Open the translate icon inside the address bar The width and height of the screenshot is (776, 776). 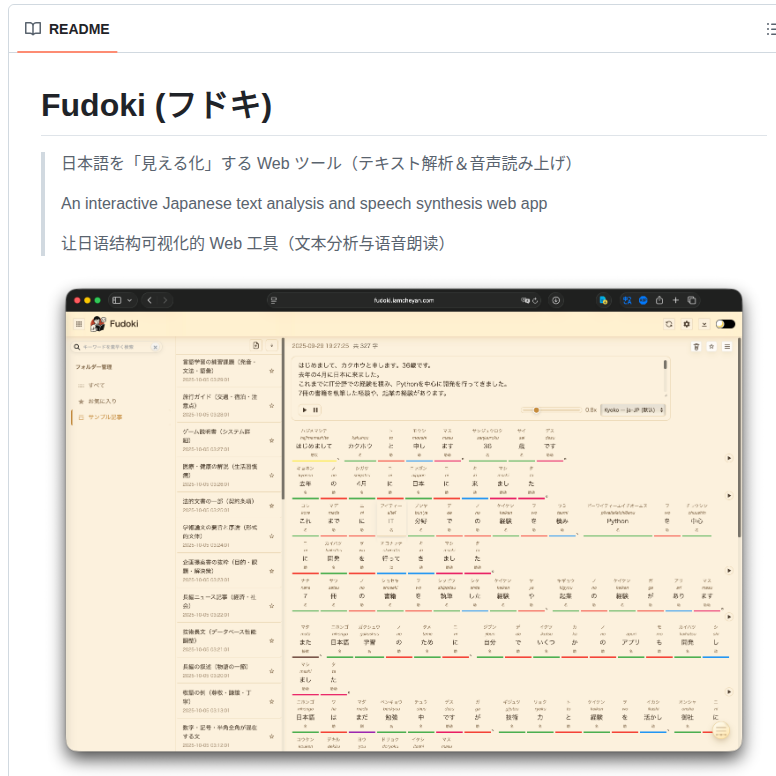pos(525,300)
